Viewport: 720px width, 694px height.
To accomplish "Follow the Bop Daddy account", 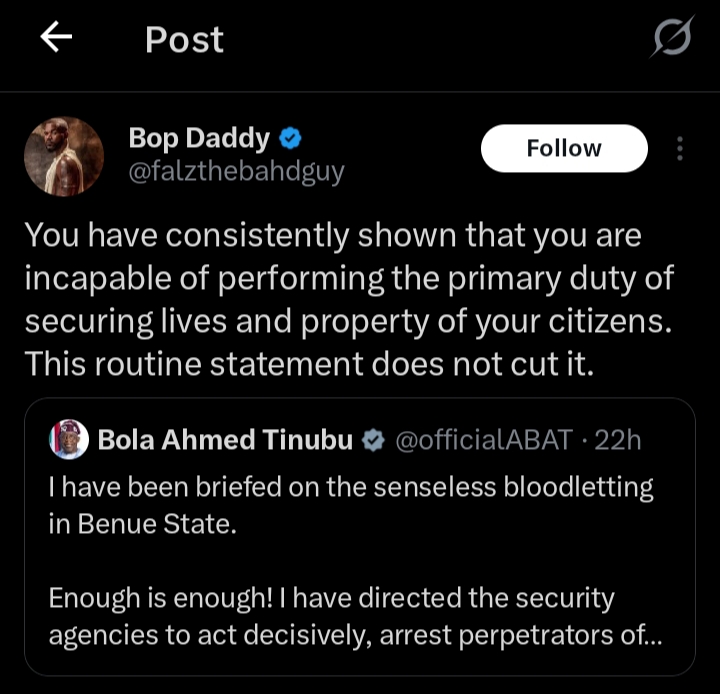I will click(x=564, y=148).
